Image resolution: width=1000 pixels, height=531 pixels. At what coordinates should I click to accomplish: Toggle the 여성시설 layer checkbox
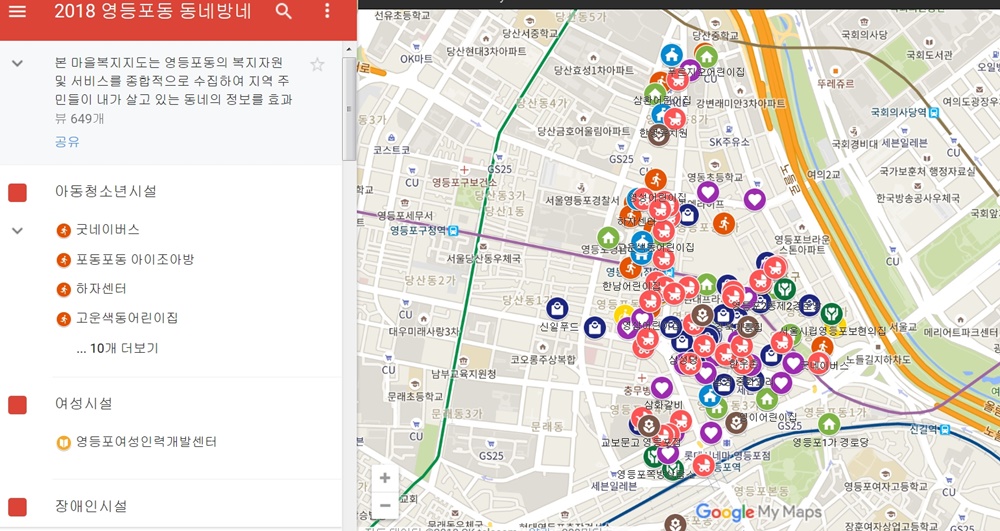tap(17, 404)
